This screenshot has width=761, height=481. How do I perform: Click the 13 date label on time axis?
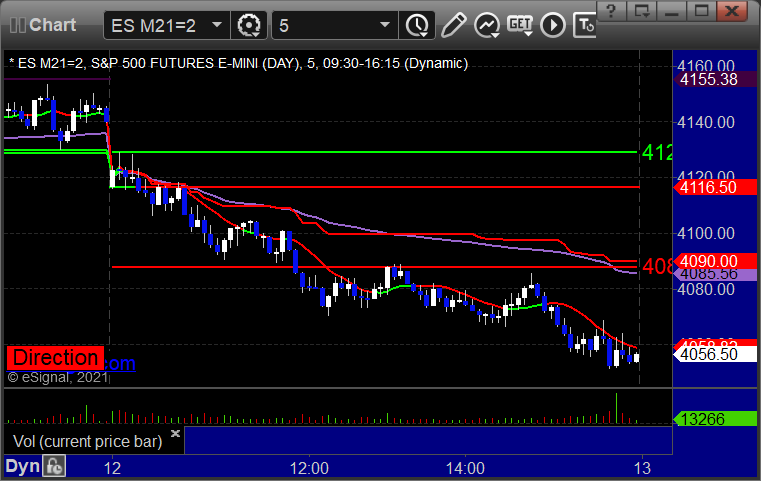(x=642, y=468)
